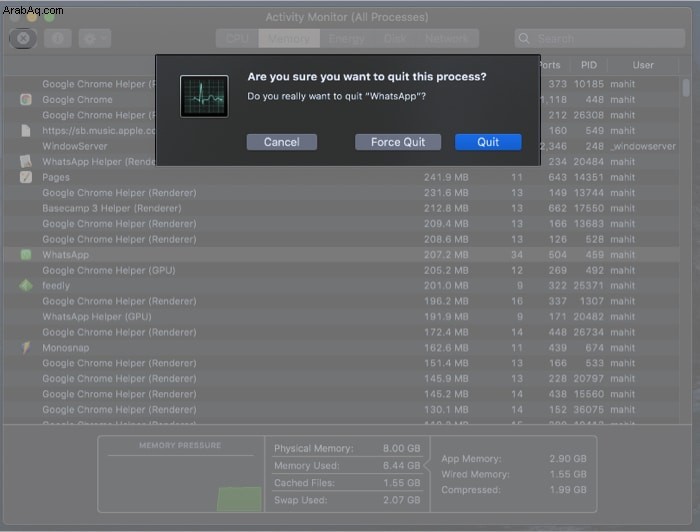Screen dimensions: 700x532
Task: Switch to the CPU tab
Action: (x=237, y=38)
